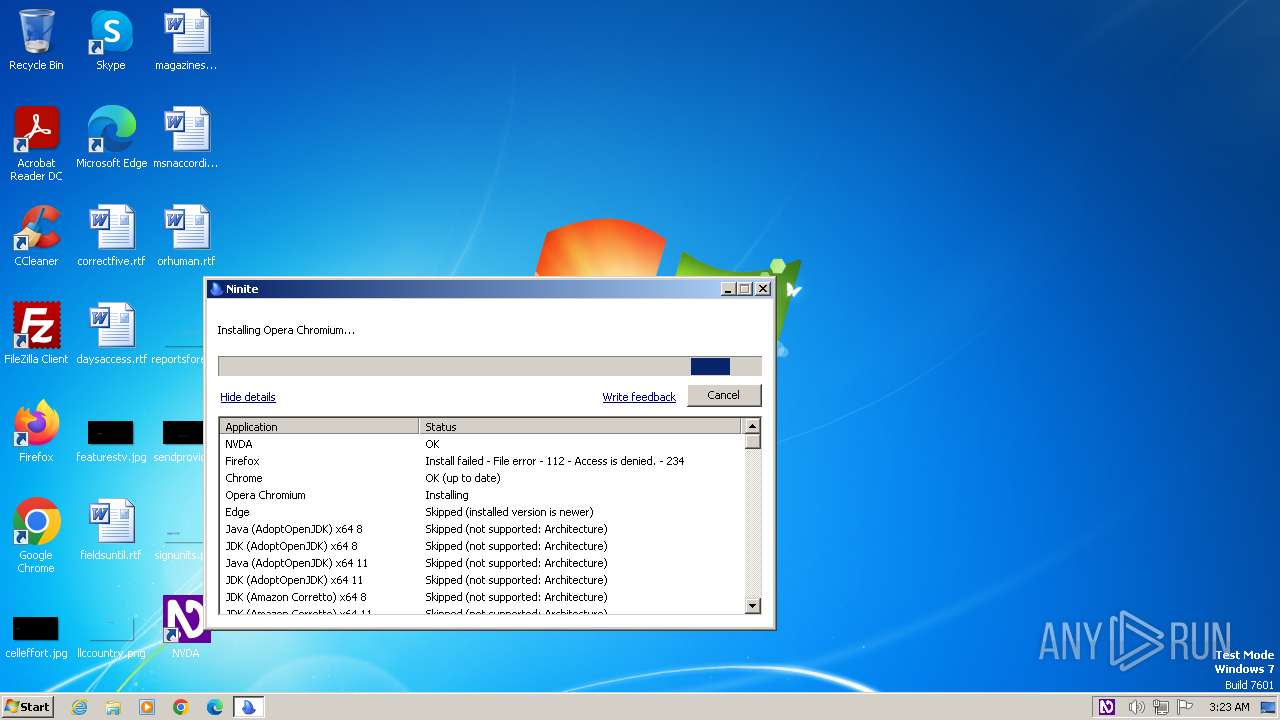Click the installation progress bar
Image resolution: width=1280 pixels, height=720 pixels.
[x=490, y=366]
